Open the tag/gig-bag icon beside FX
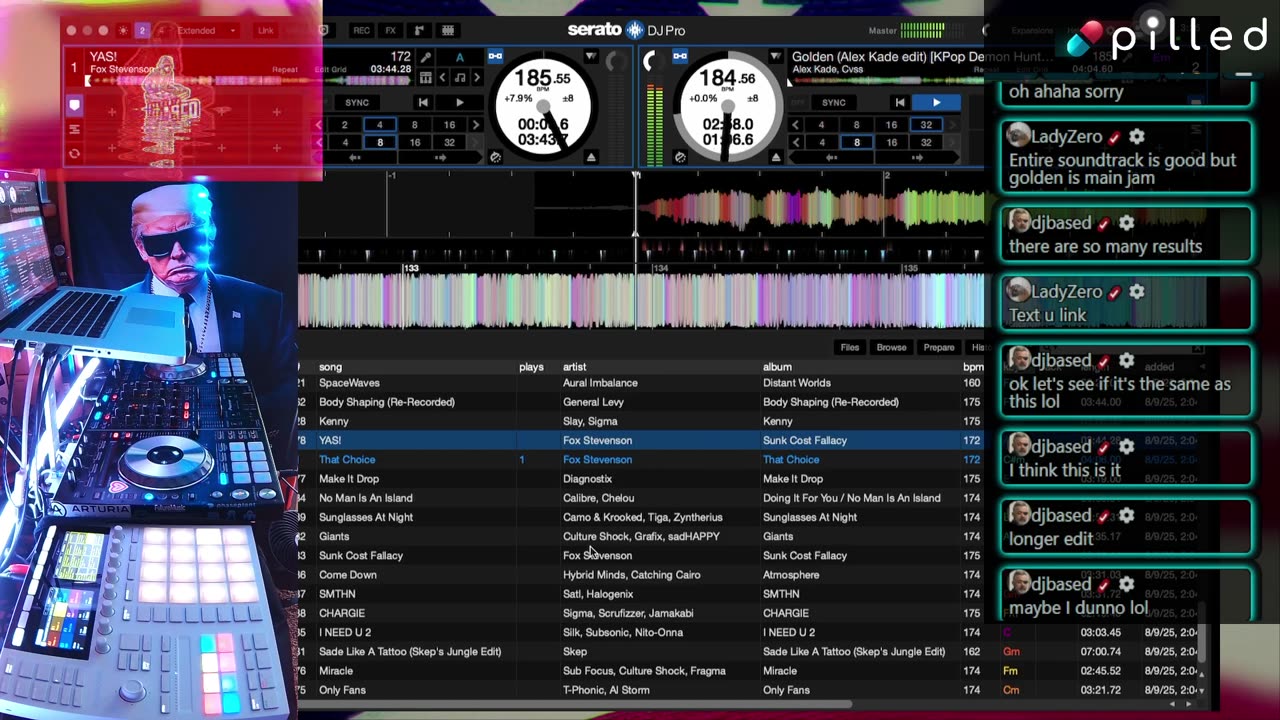The image size is (1280, 720). coord(419,31)
